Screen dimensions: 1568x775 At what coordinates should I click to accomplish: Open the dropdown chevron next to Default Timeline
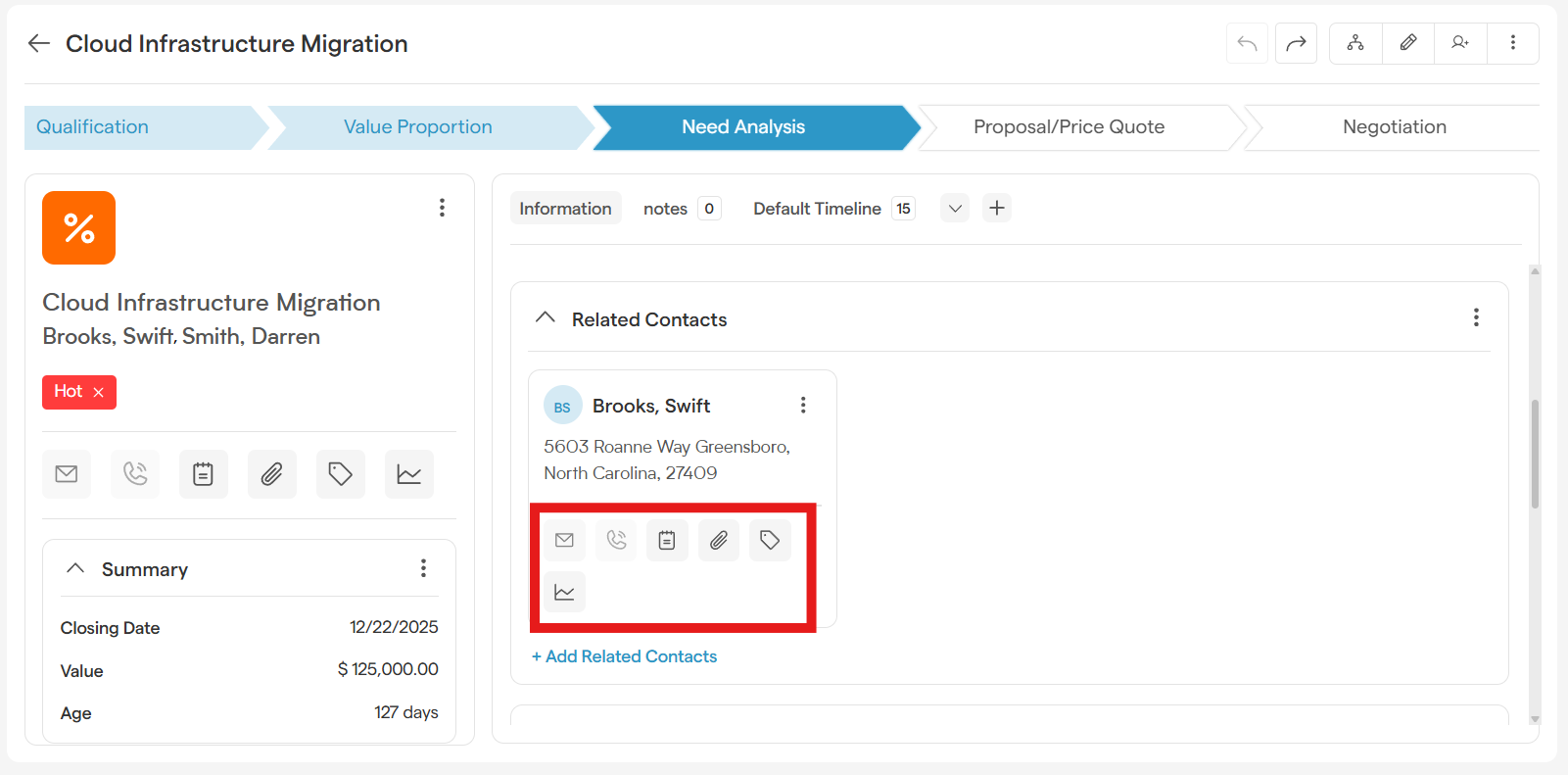(955, 208)
